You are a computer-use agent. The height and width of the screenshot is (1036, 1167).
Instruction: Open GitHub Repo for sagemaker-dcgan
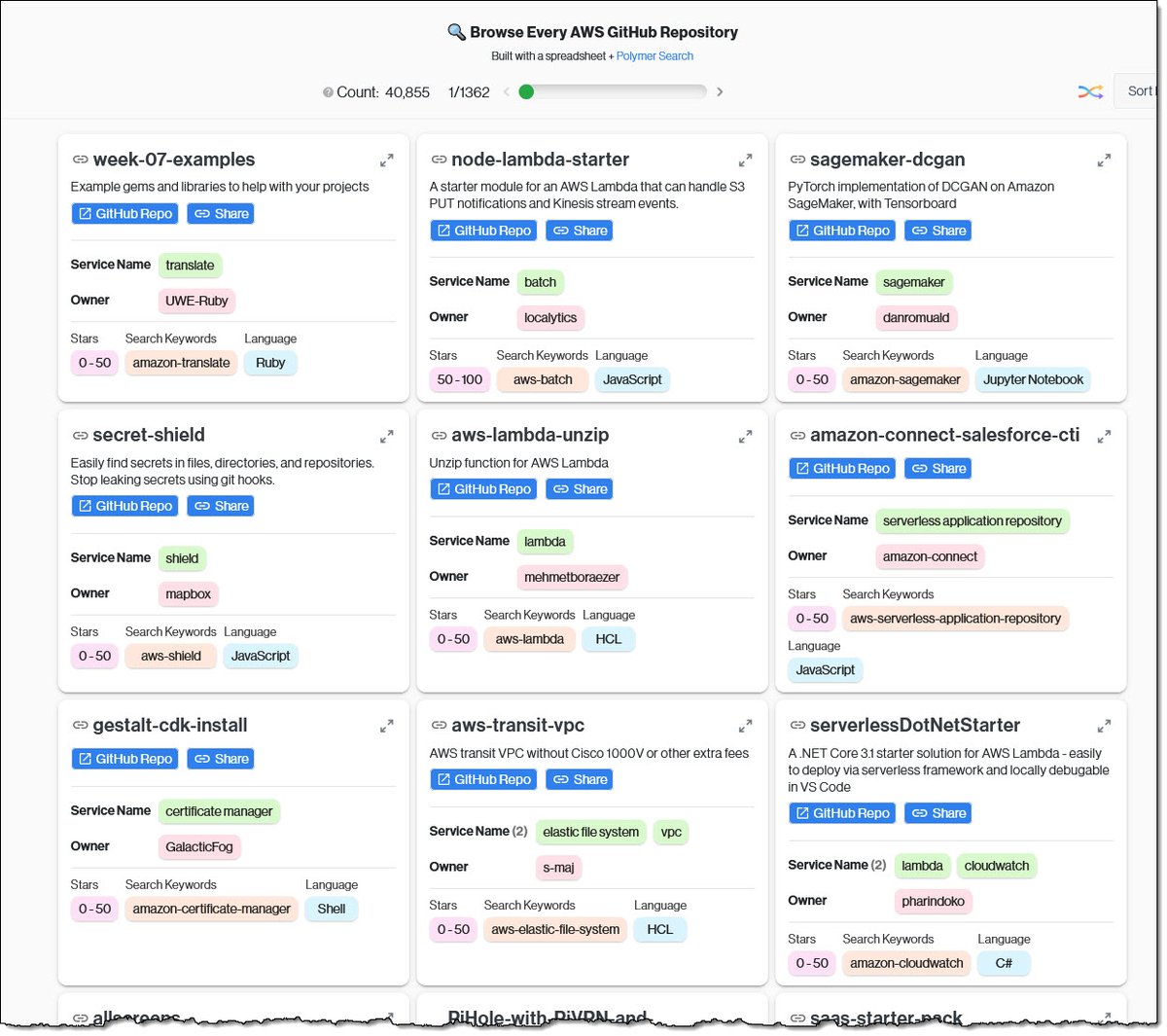[x=843, y=231]
